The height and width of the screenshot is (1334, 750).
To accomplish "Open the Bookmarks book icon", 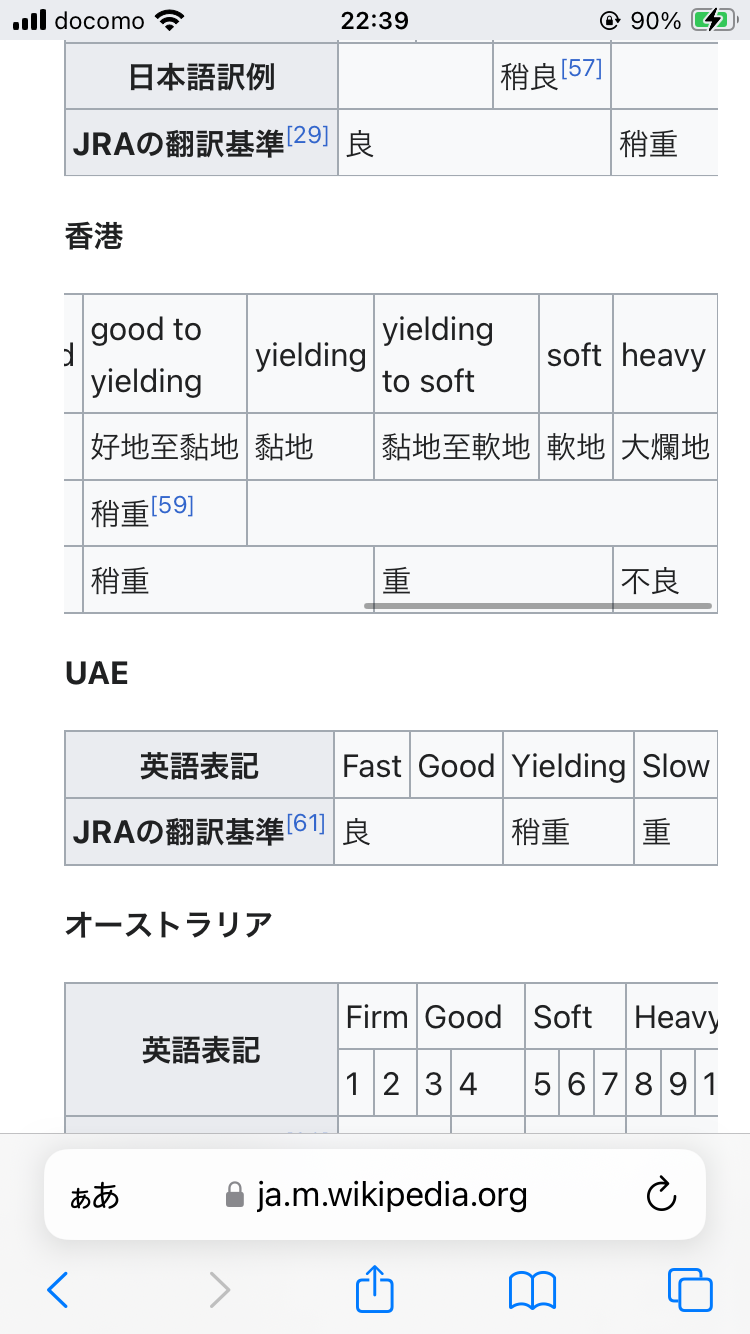I will point(532,1289).
